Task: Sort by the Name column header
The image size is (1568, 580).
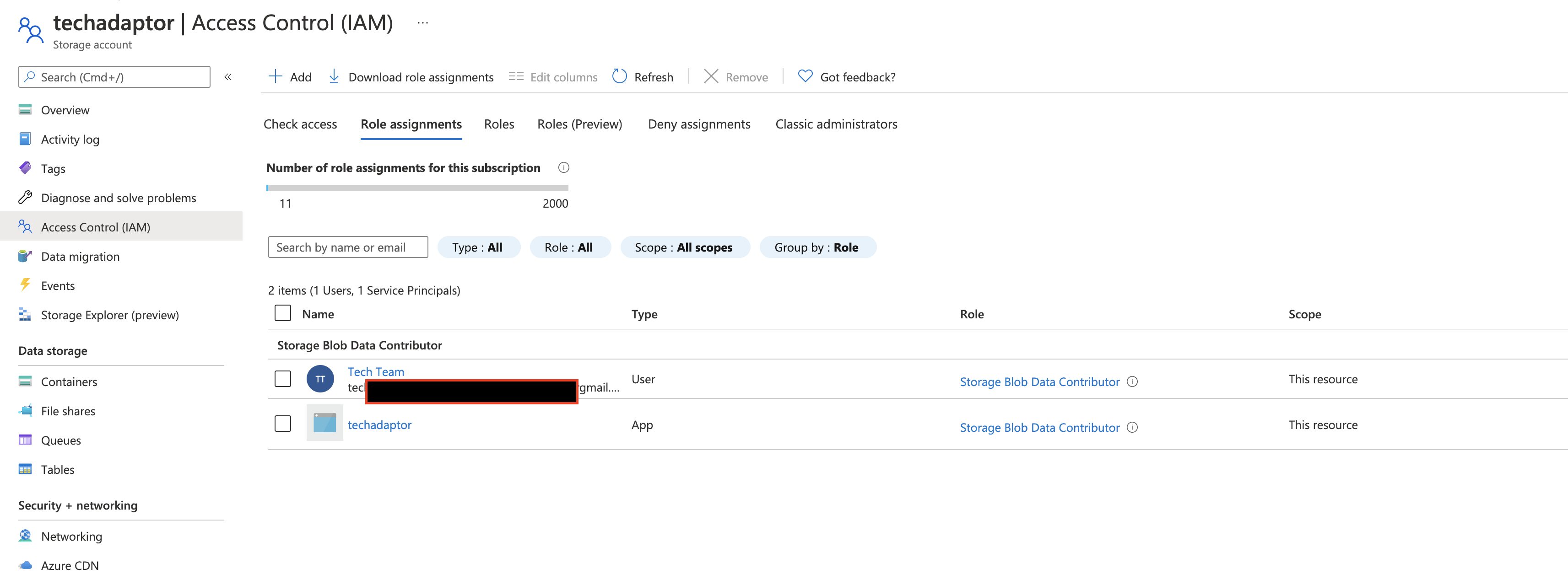Action: (318, 314)
